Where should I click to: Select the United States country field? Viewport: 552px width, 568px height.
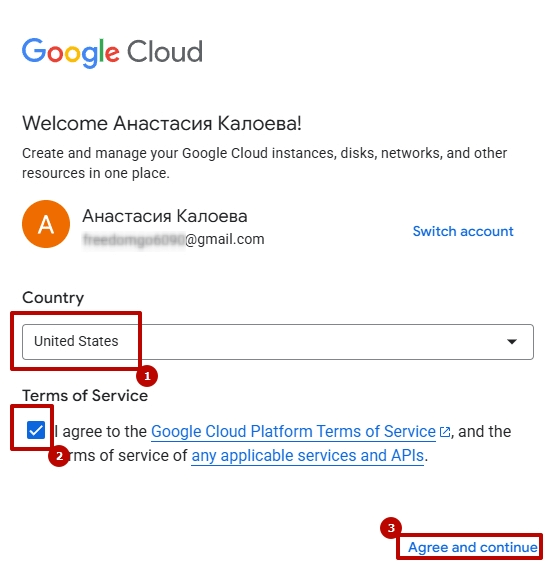(x=278, y=342)
